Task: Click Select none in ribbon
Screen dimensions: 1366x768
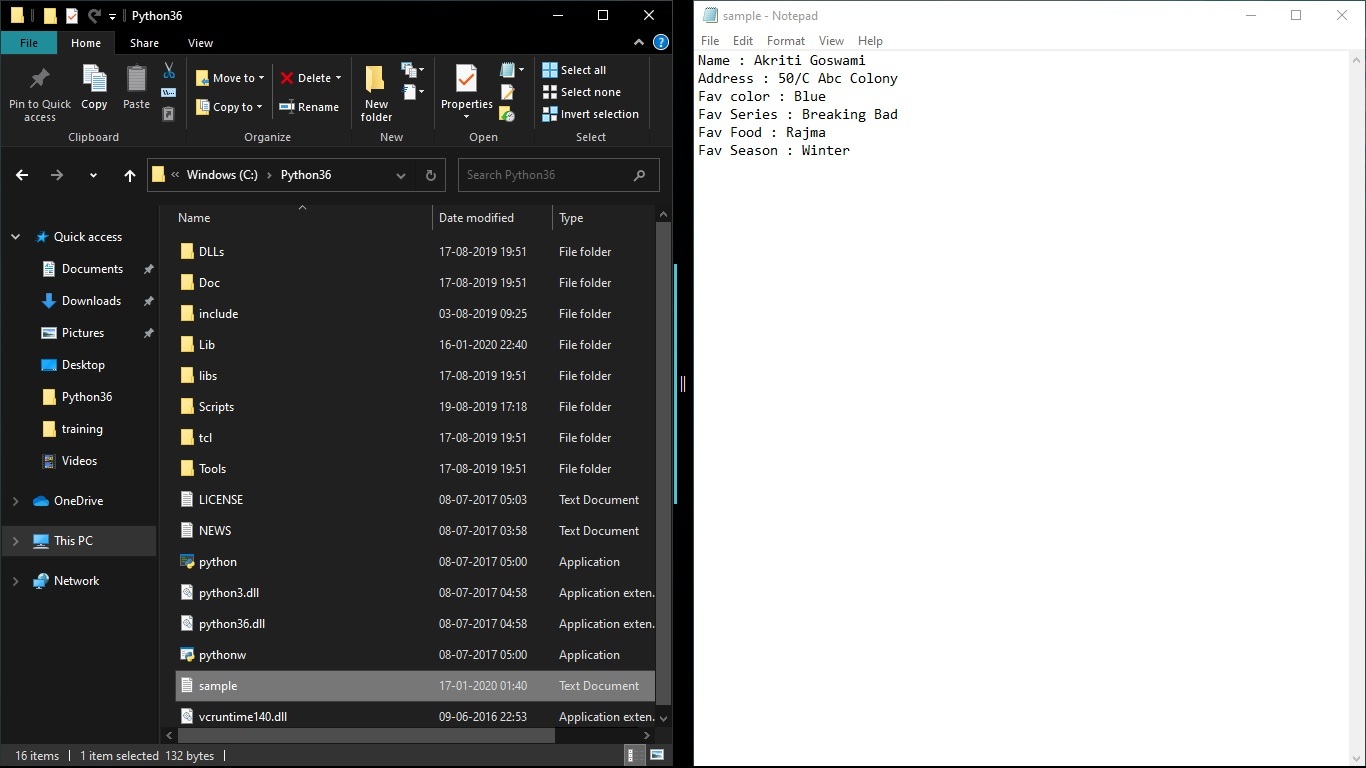Action: tap(582, 92)
